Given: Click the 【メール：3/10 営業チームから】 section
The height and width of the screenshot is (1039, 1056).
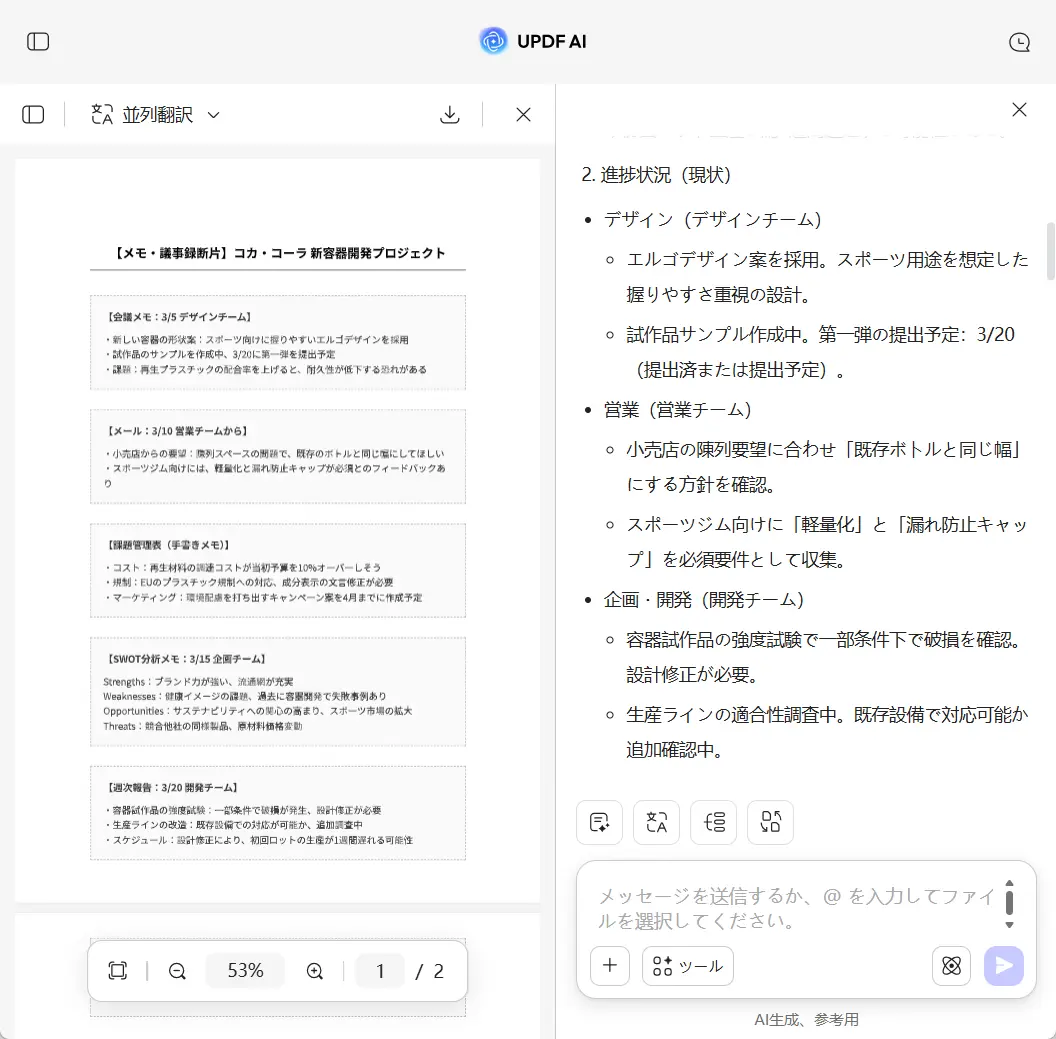Looking at the screenshot, I should click(277, 457).
